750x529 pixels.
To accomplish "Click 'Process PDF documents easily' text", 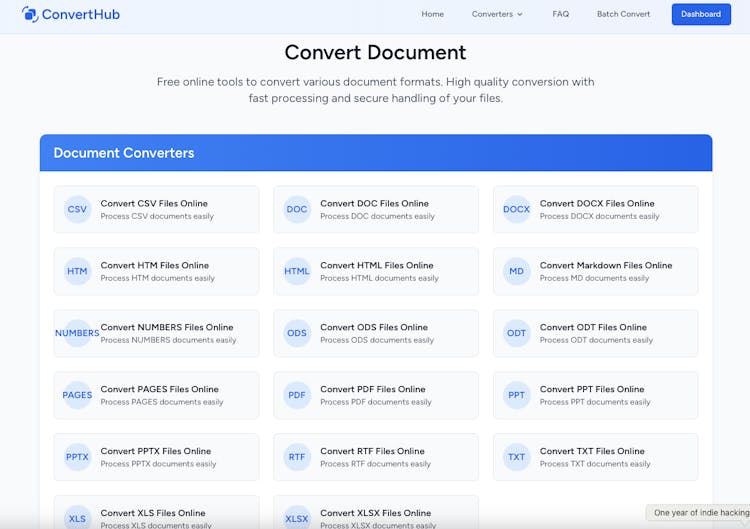I will [x=375, y=402].
